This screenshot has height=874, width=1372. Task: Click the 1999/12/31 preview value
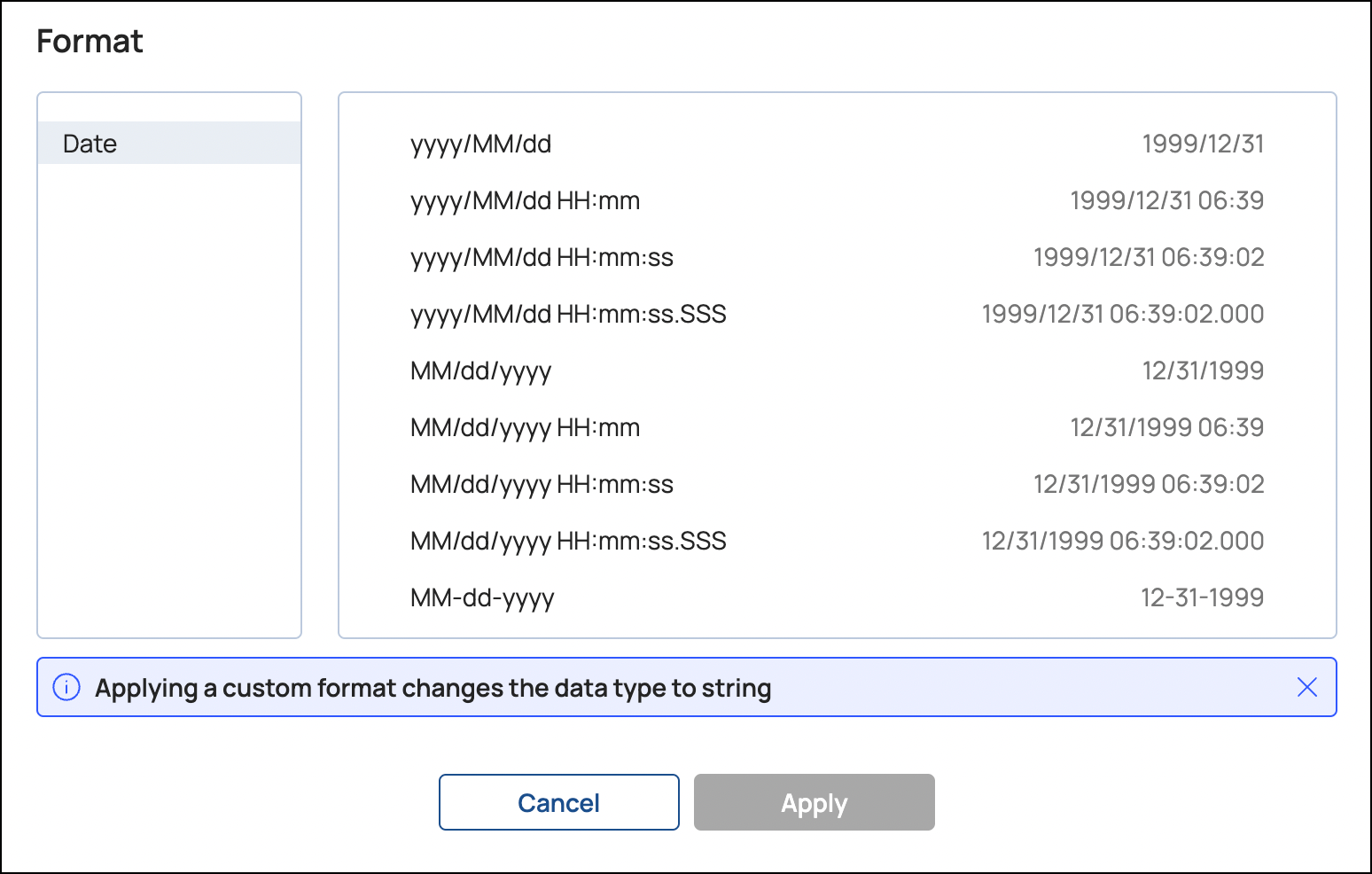[x=1204, y=144]
